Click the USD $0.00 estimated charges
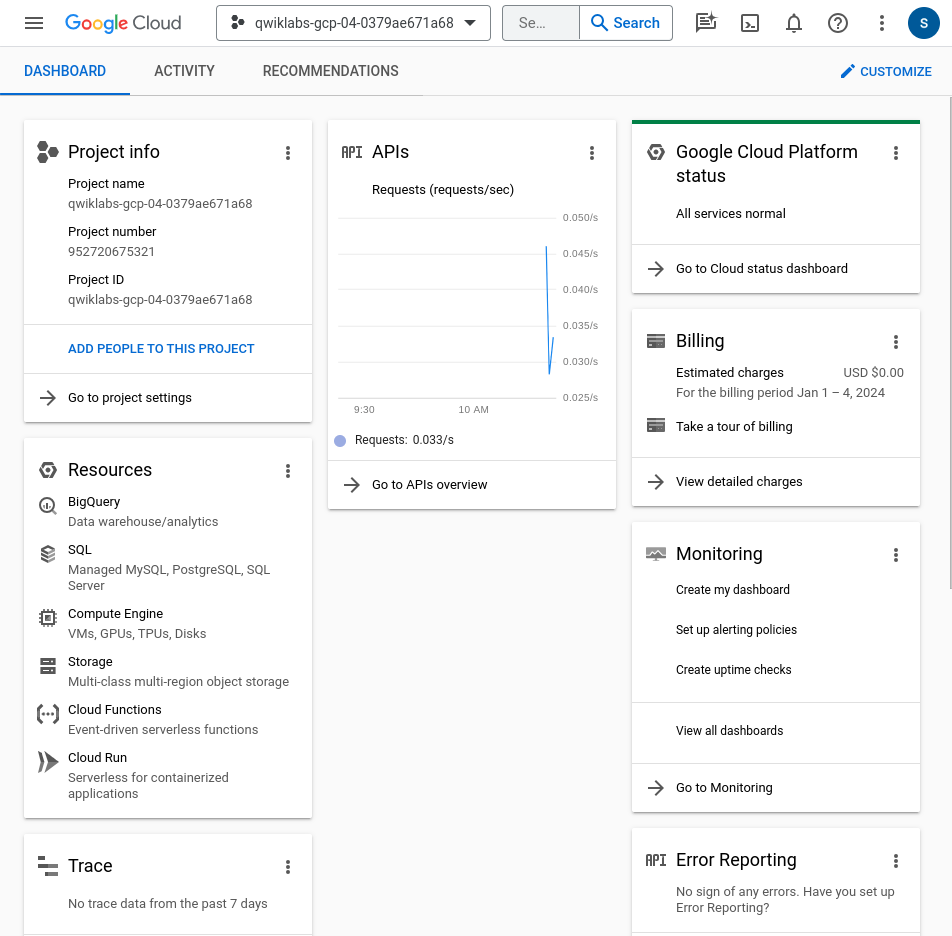Viewport: 952px width, 936px height. tap(873, 373)
